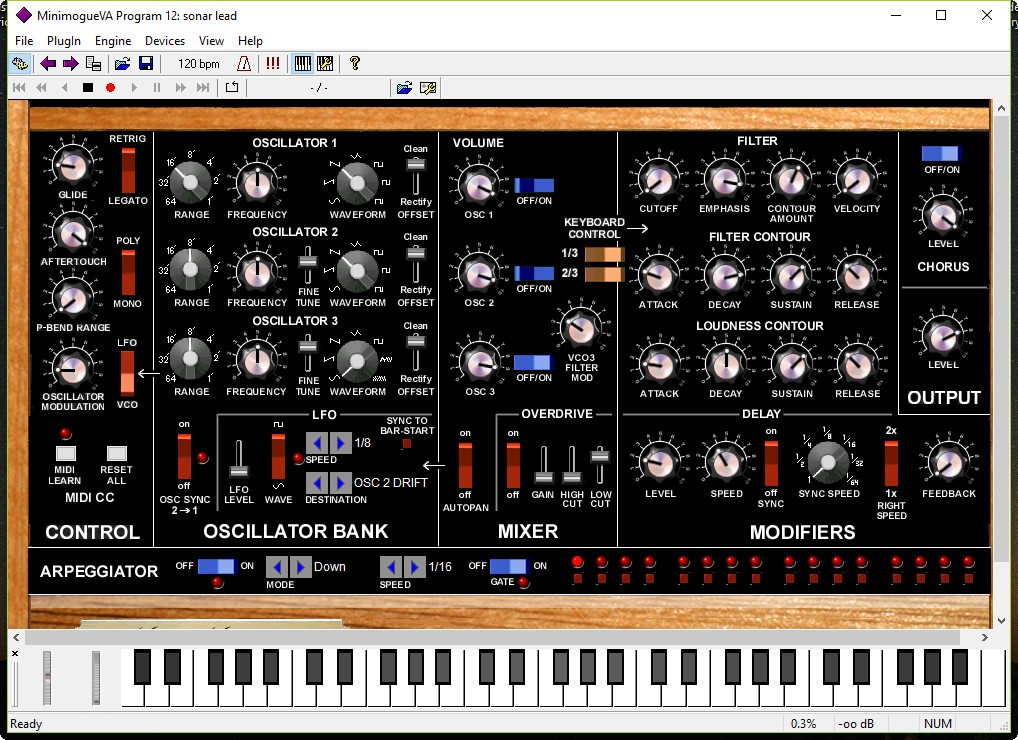
Task: Flip the RETRIG/LEGATO switch
Action: click(128, 170)
